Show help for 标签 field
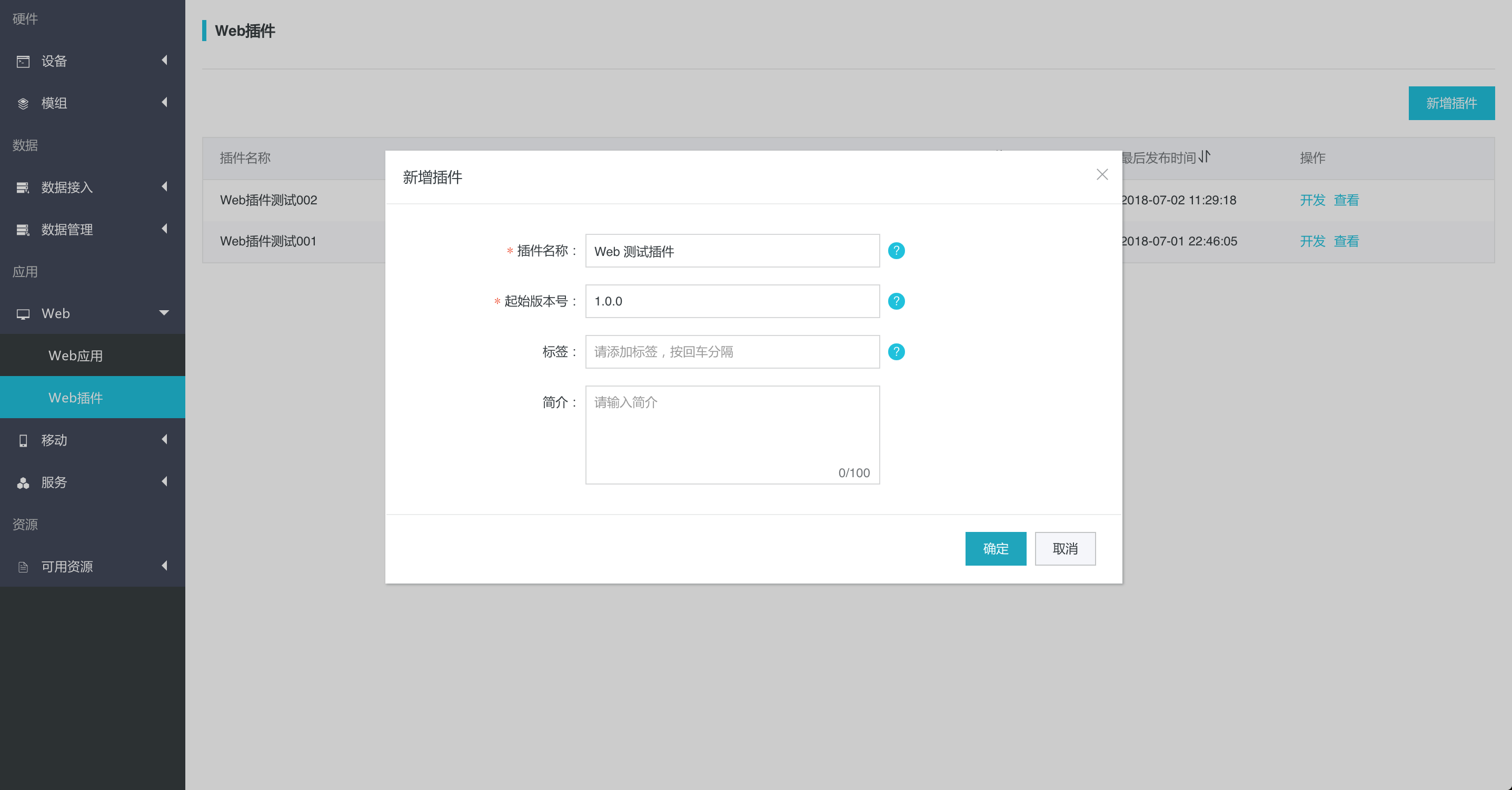This screenshot has width=1512, height=790. pyautogui.click(x=896, y=352)
